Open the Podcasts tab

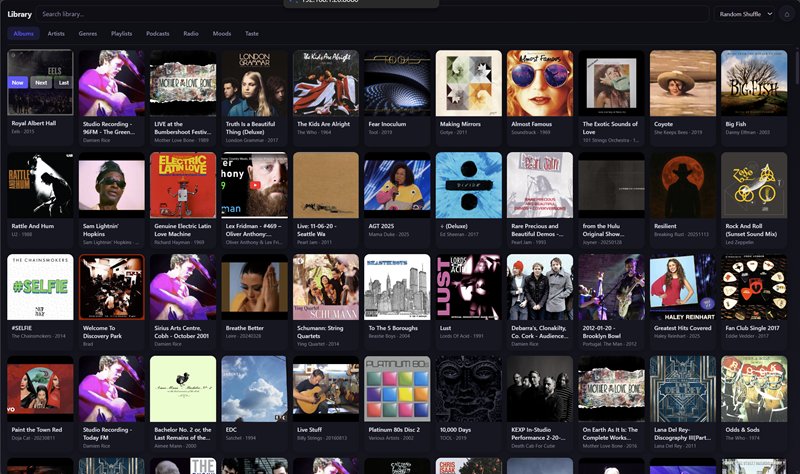coord(158,34)
